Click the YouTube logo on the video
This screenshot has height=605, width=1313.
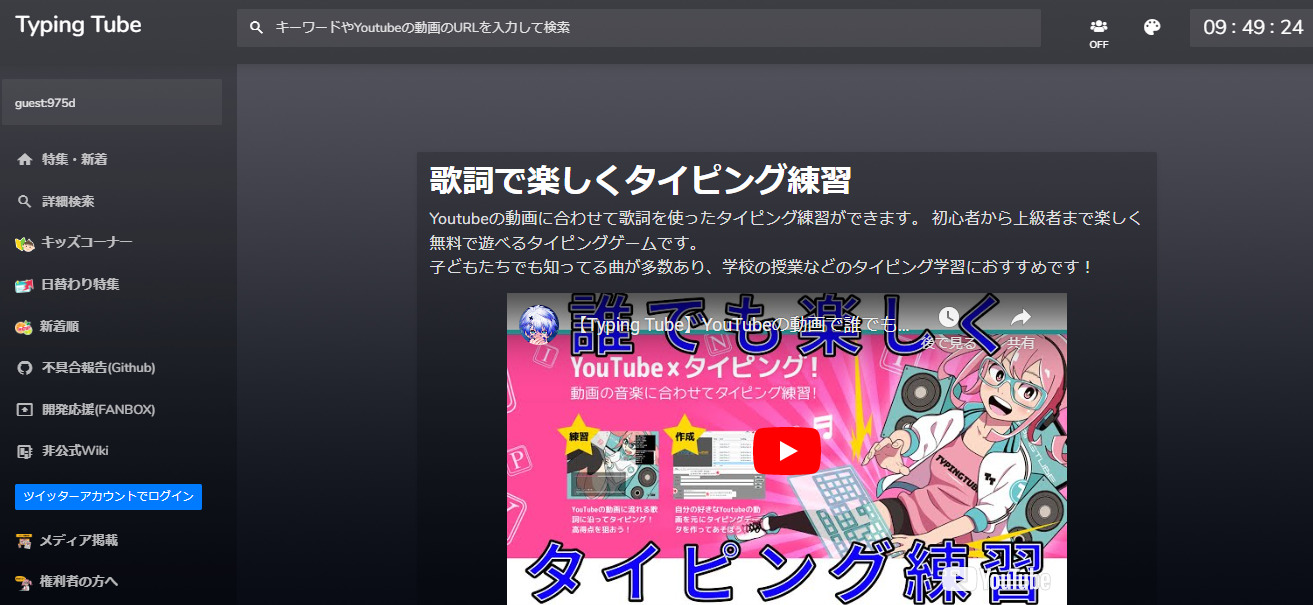click(996, 580)
